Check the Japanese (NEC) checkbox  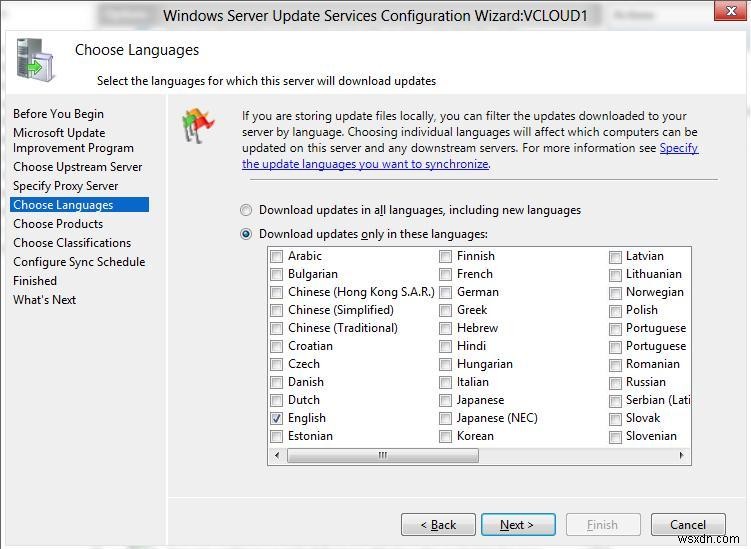(445, 418)
